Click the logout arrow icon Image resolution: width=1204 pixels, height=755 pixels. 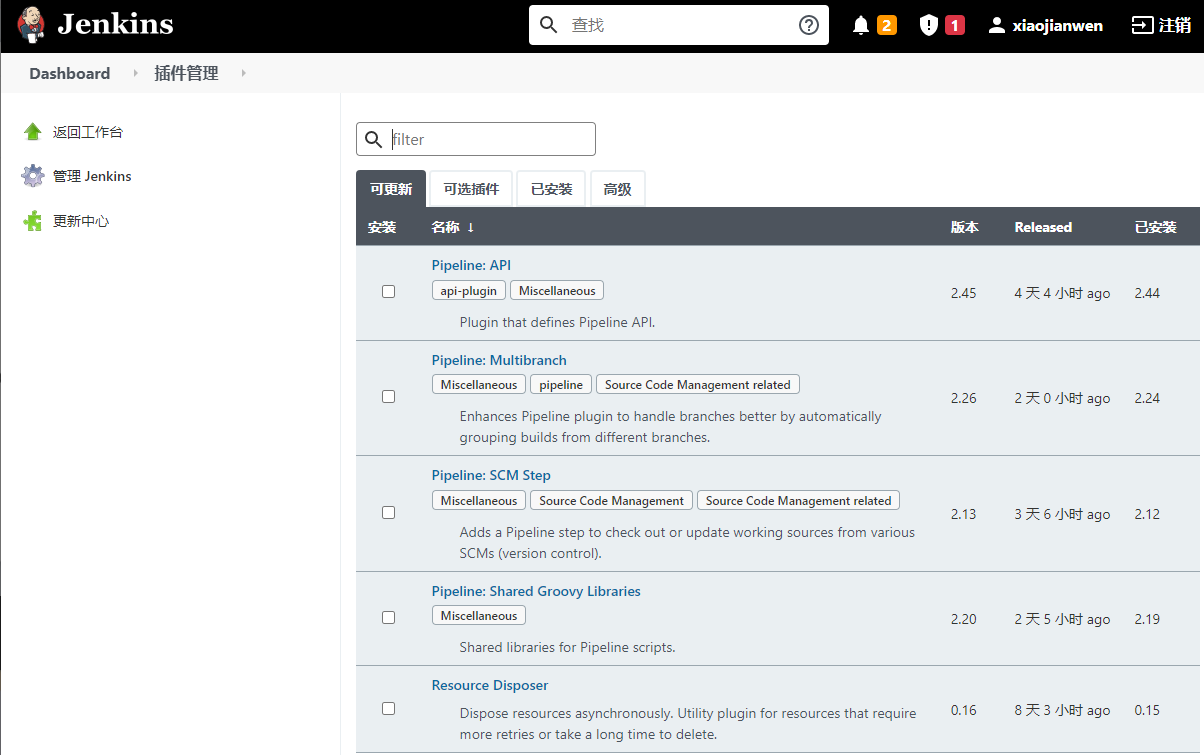[x=1142, y=26]
